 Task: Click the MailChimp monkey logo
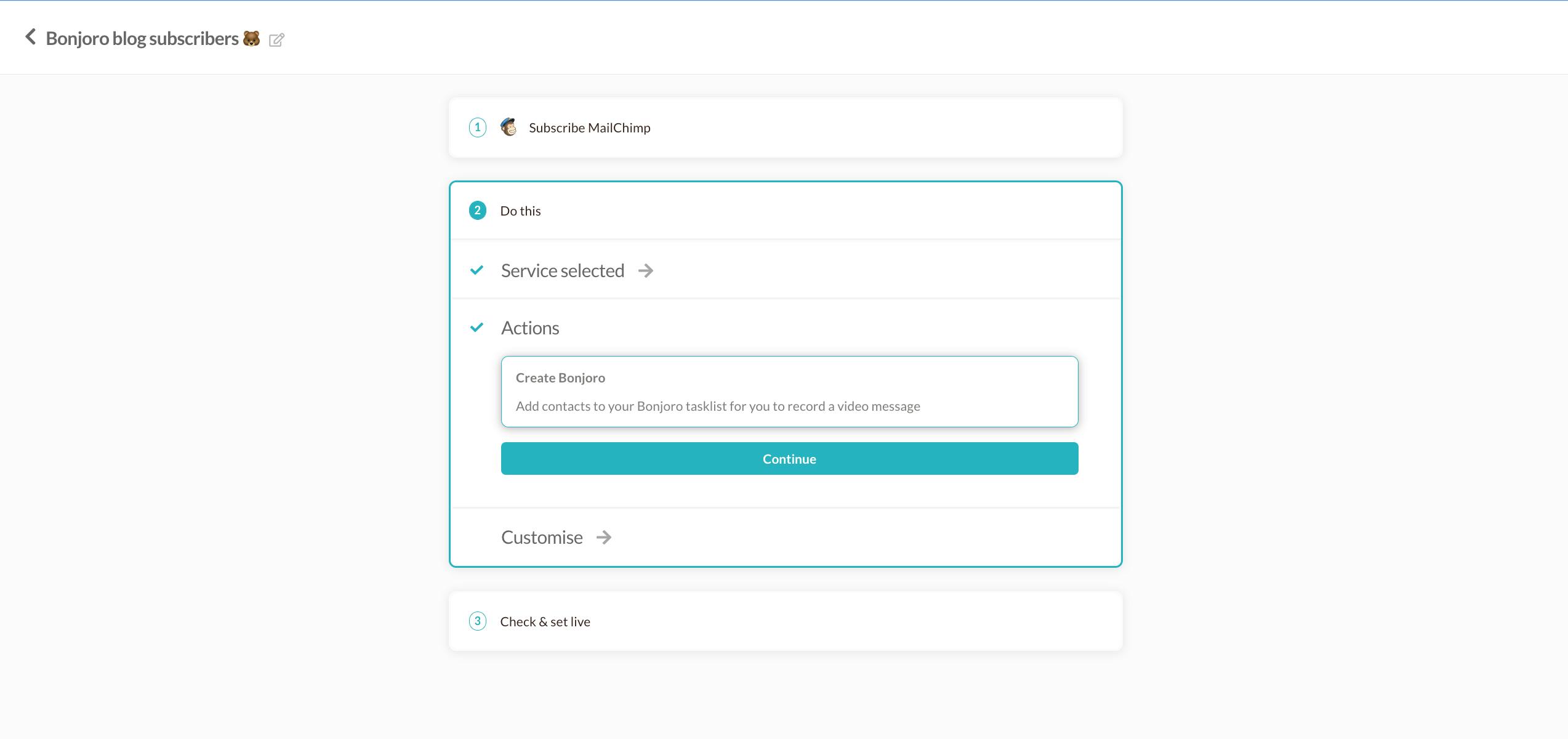point(509,127)
